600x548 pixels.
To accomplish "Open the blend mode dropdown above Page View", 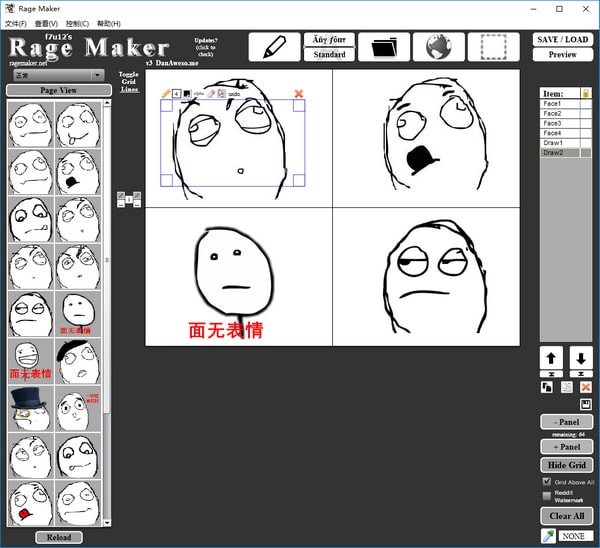I will 58,75.
